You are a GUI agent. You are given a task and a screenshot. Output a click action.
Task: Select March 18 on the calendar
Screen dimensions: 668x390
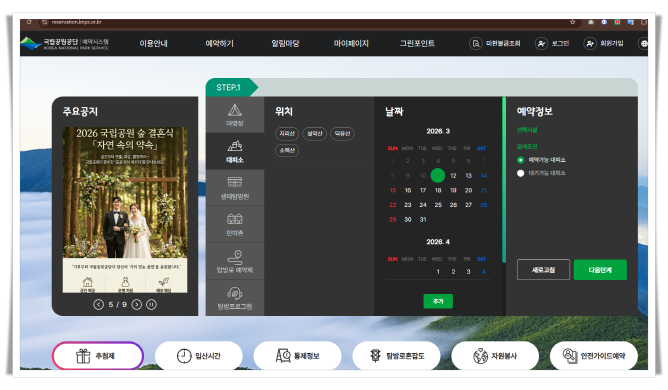pyautogui.click(x=438, y=190)
